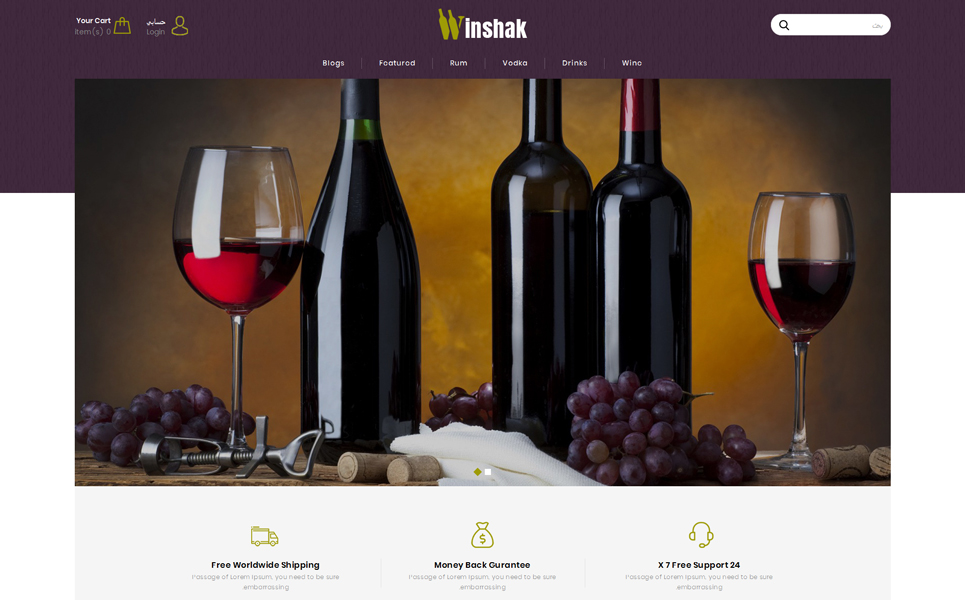
Task: Open the shopping cart bag icon
Action: pos(122,25)
